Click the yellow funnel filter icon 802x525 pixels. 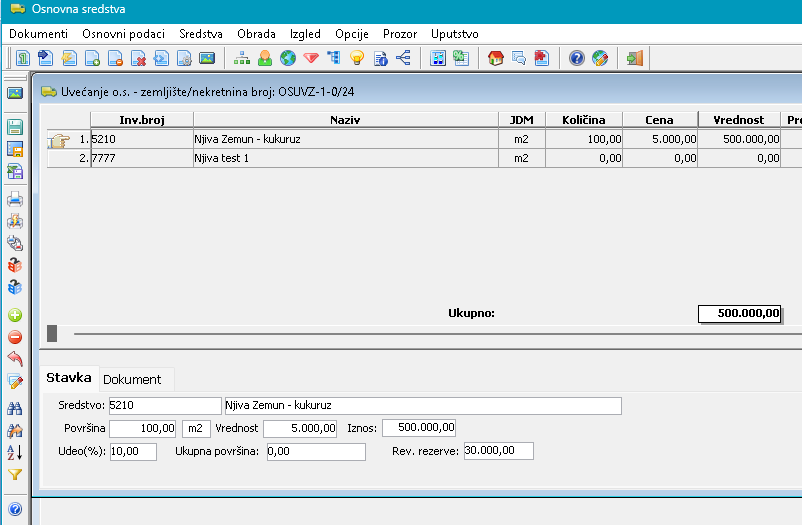[x=15, y=475]
